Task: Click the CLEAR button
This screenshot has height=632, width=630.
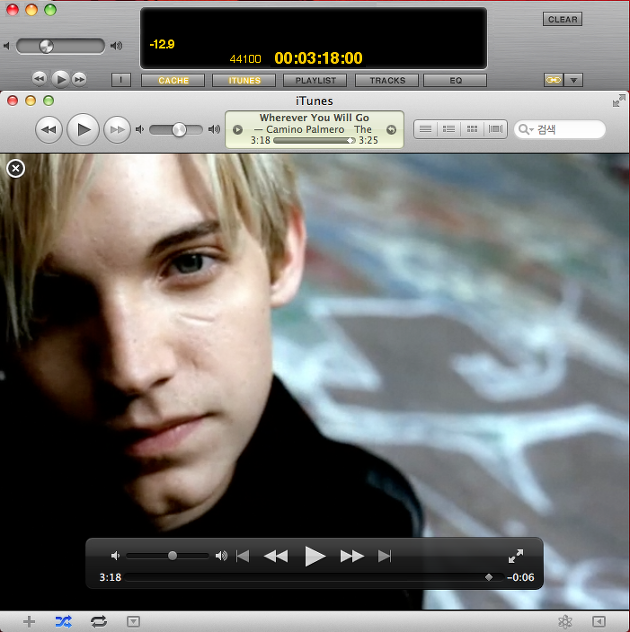Action: 563,19
